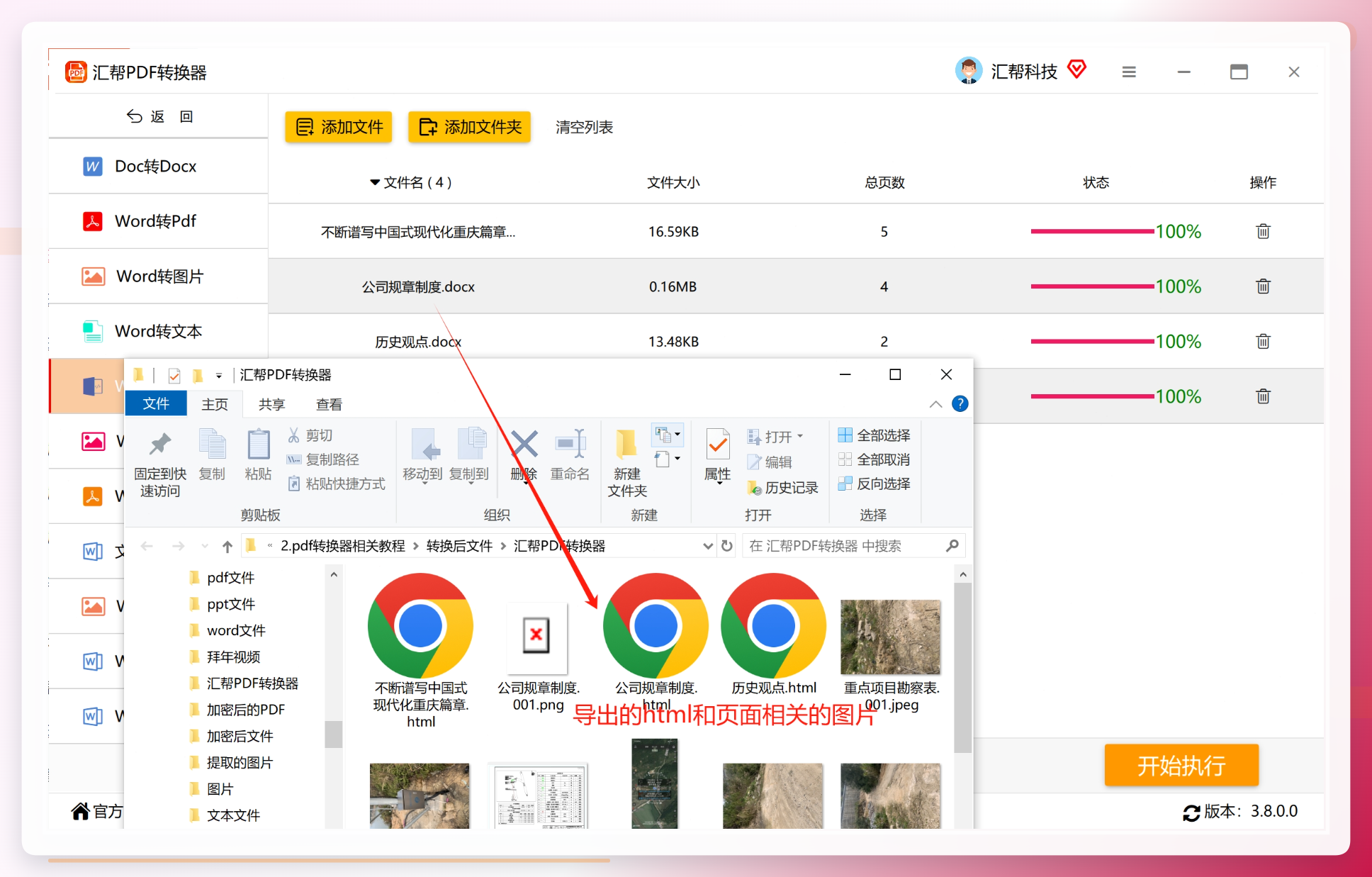Select the 重点项目勘察表.001.jpeg thumbnail
The height and width of the screenshot is (877, 1372).
(x=891, y=656)
